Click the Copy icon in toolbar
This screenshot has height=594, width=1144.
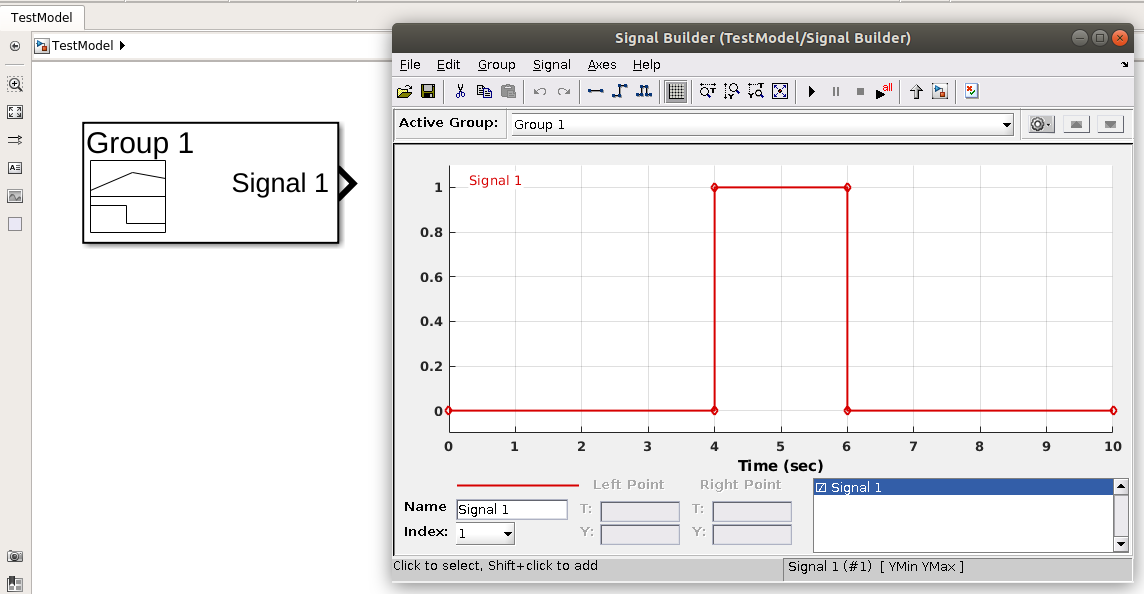coord(484,91)
